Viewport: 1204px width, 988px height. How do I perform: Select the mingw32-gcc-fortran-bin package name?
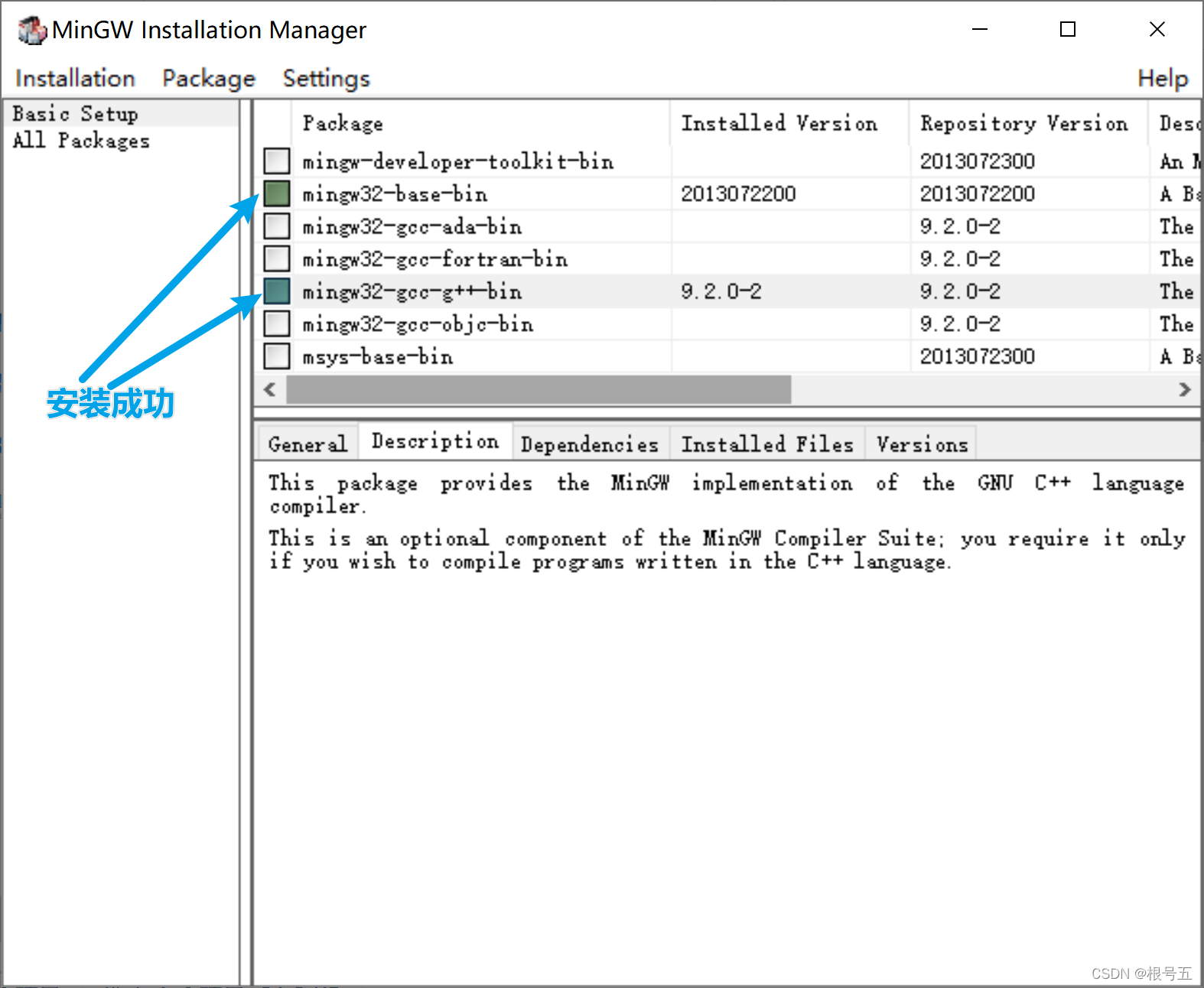tap(434, 259)
